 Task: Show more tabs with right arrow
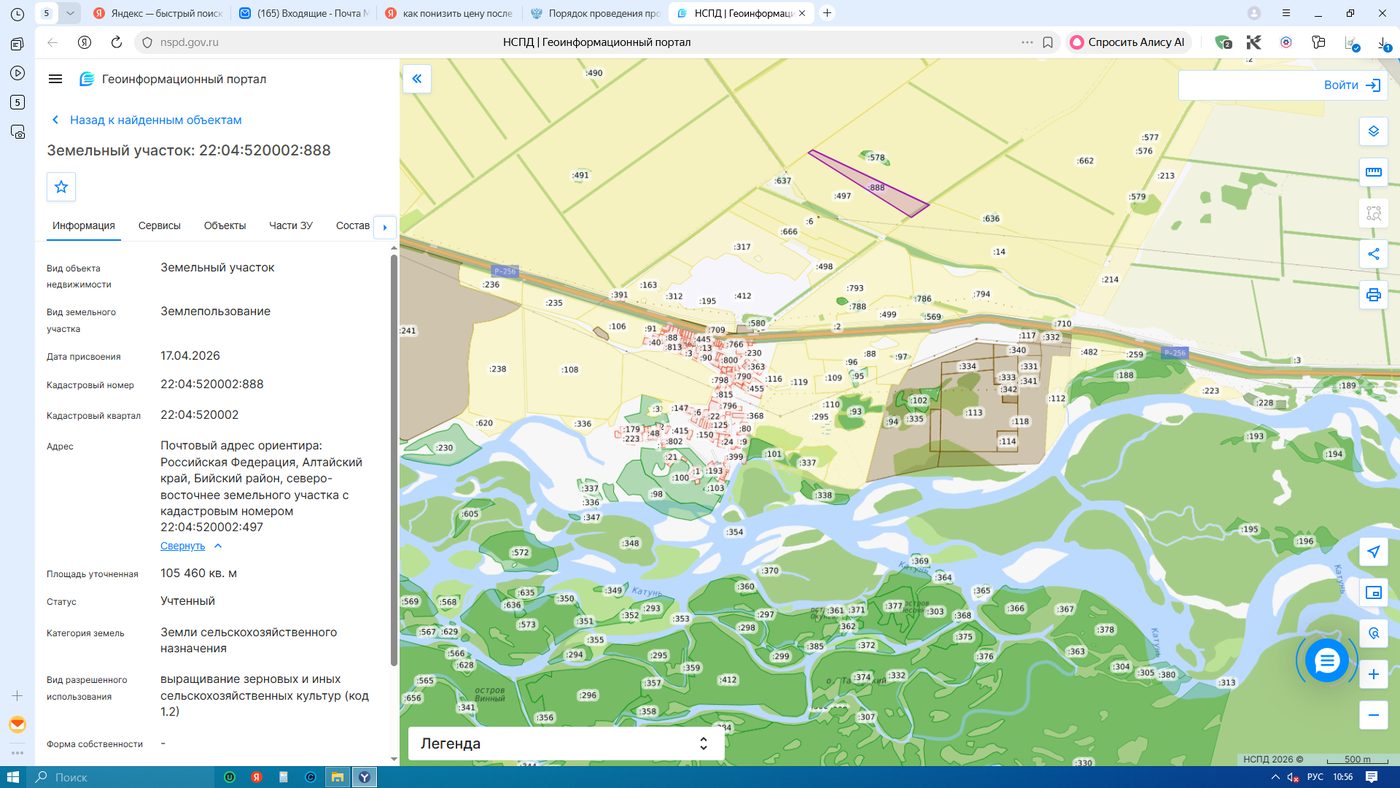click(385, 227)
